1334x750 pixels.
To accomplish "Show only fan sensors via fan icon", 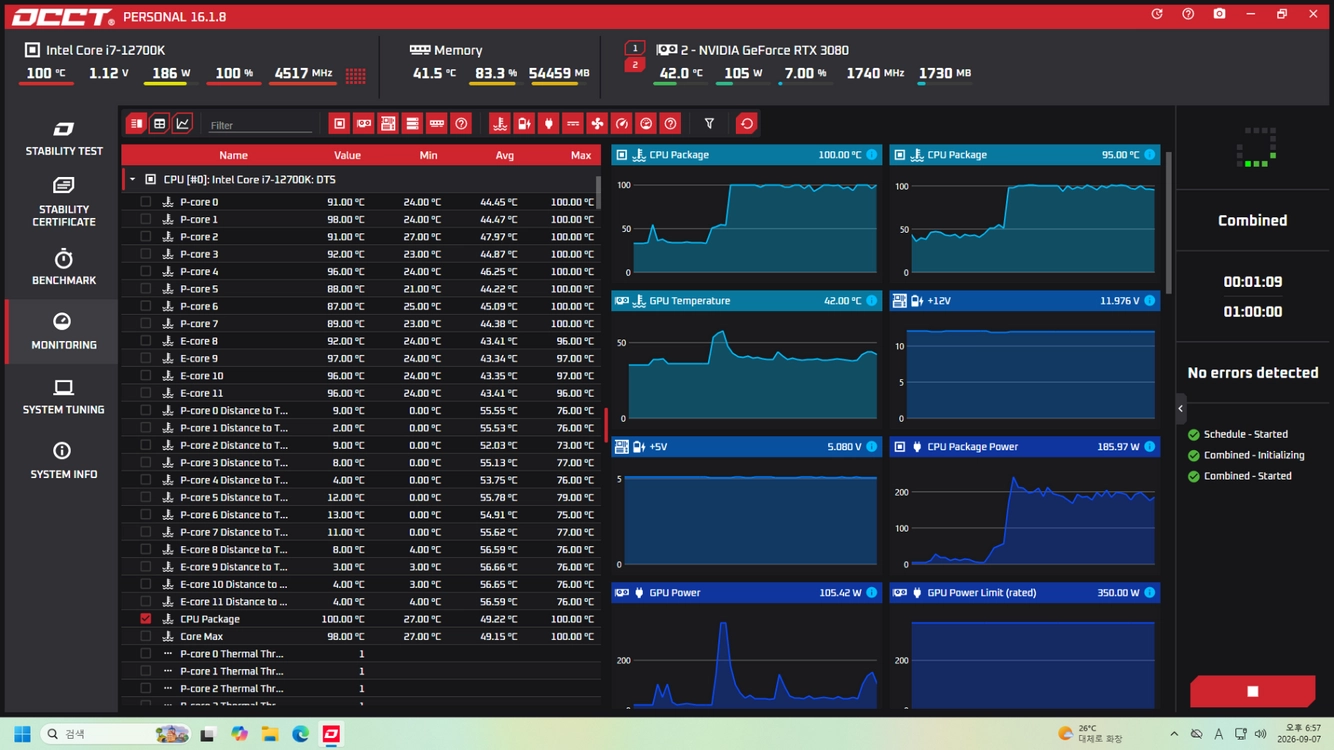I will pos(597,124).
